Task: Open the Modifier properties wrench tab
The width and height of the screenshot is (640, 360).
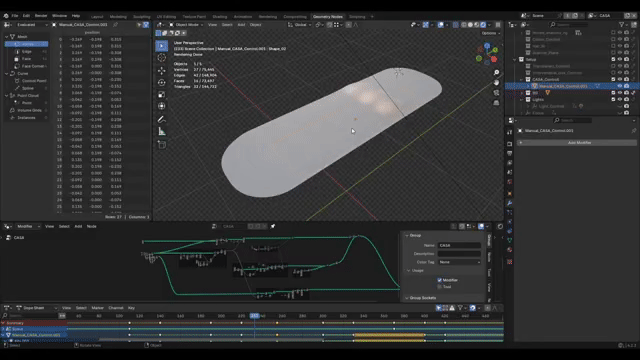Action: 509,203
